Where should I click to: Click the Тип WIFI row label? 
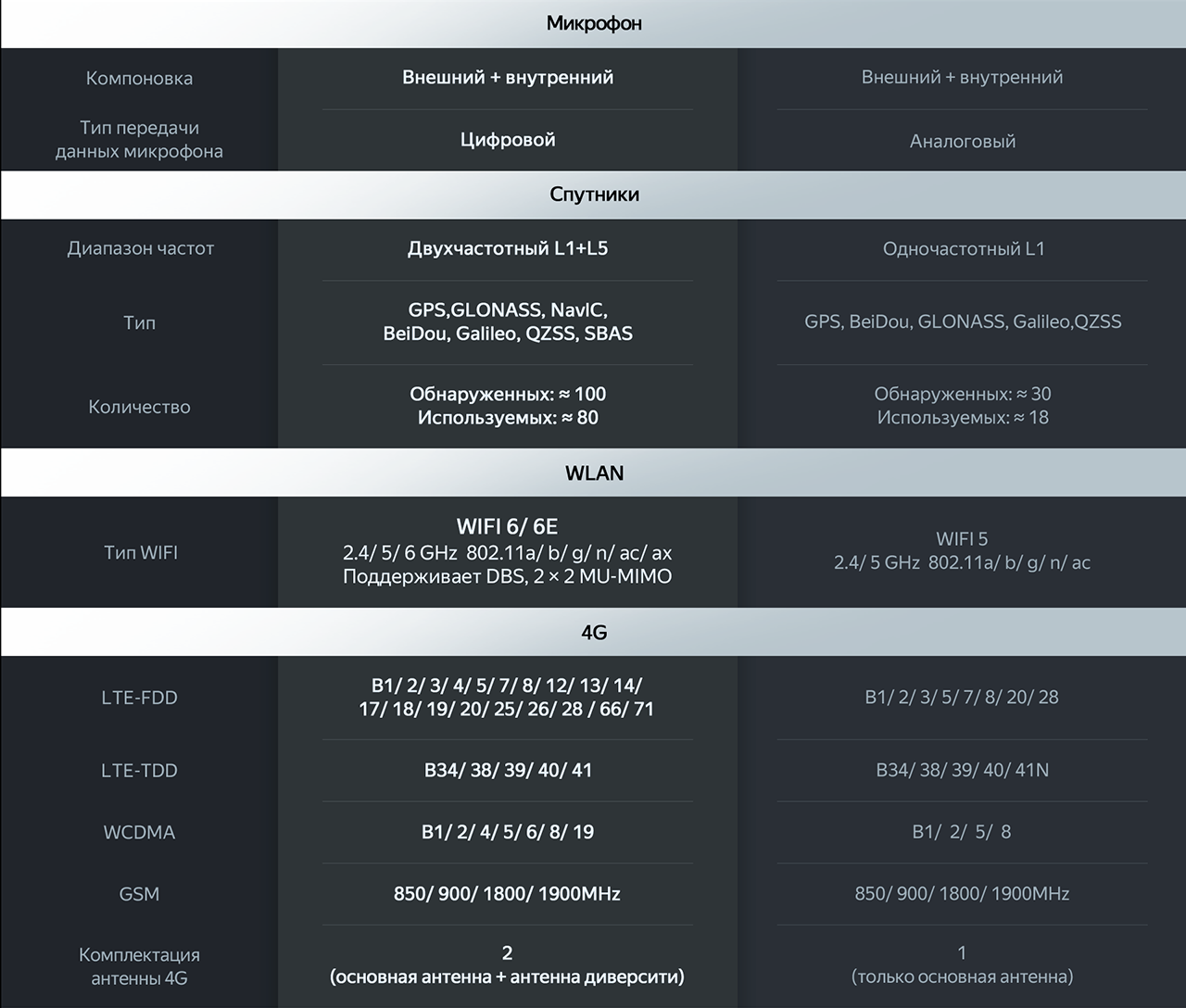click(140, 553)
